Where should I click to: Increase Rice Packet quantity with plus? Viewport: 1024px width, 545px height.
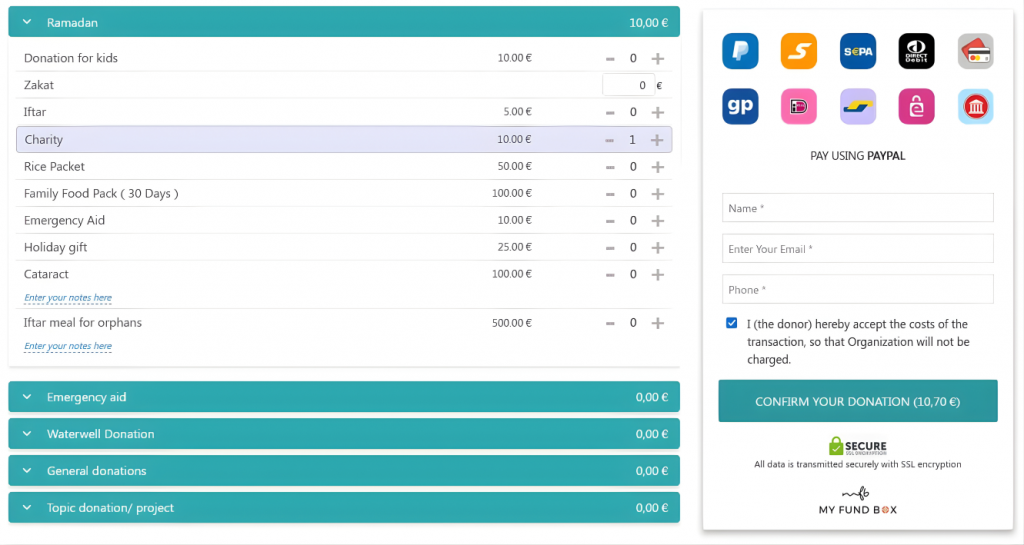(x=657, y=167)
